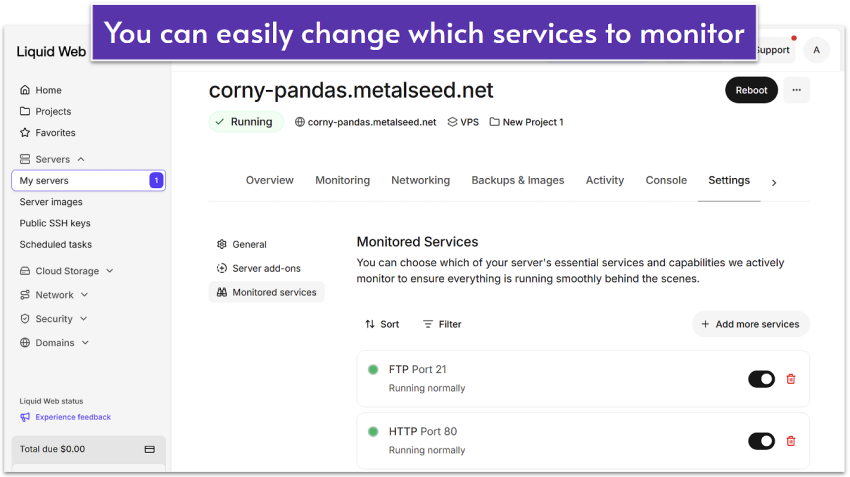The height and width of the screenshot is (477, 850).
Task: Click the Experience feedback megaphone icon
Action: click(x=25, y=417)
